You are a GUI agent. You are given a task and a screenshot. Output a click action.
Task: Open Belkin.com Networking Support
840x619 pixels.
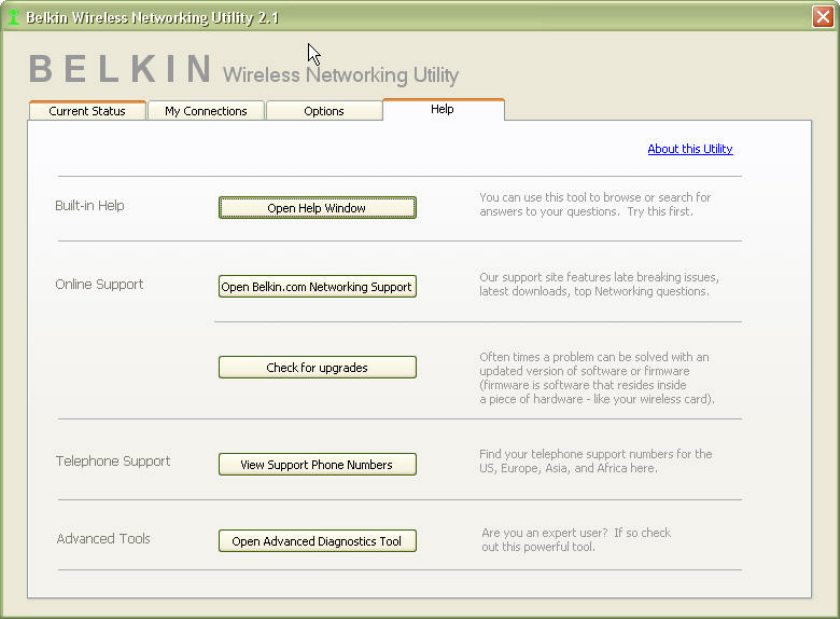317,287
